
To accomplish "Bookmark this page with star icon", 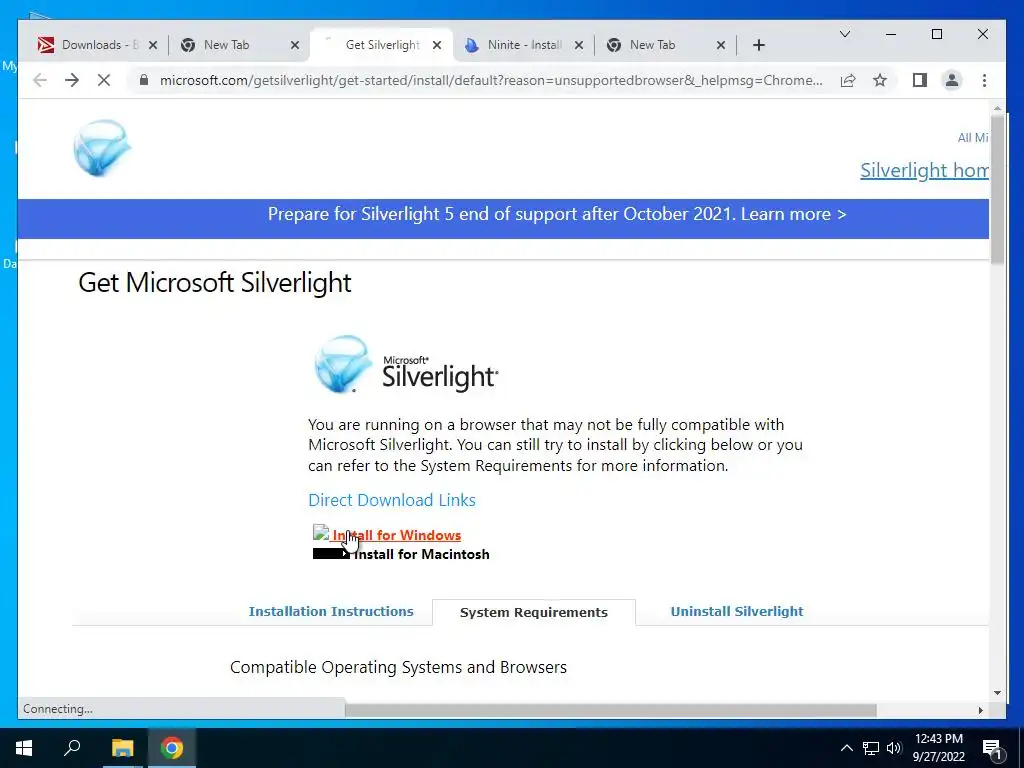I will pyautogui.click(x=880, y=80).
